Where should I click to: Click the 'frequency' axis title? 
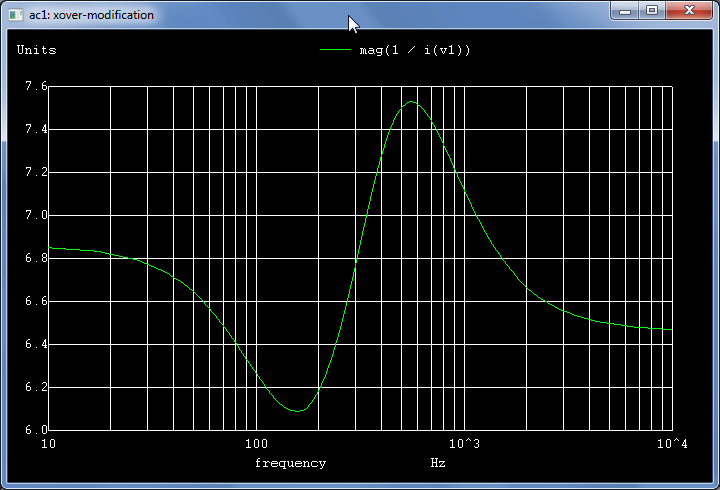pos(291,463)
